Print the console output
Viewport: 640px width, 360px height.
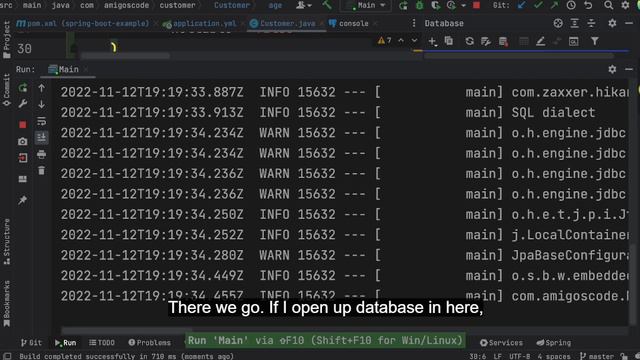coord(42,154)
